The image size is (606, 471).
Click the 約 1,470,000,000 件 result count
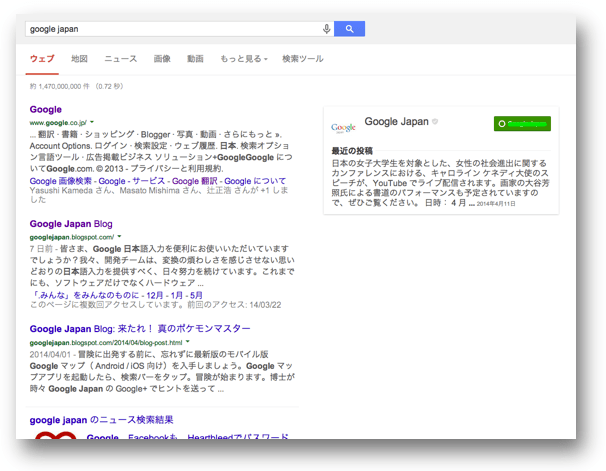pyautogui.click(x=60, y=87)
